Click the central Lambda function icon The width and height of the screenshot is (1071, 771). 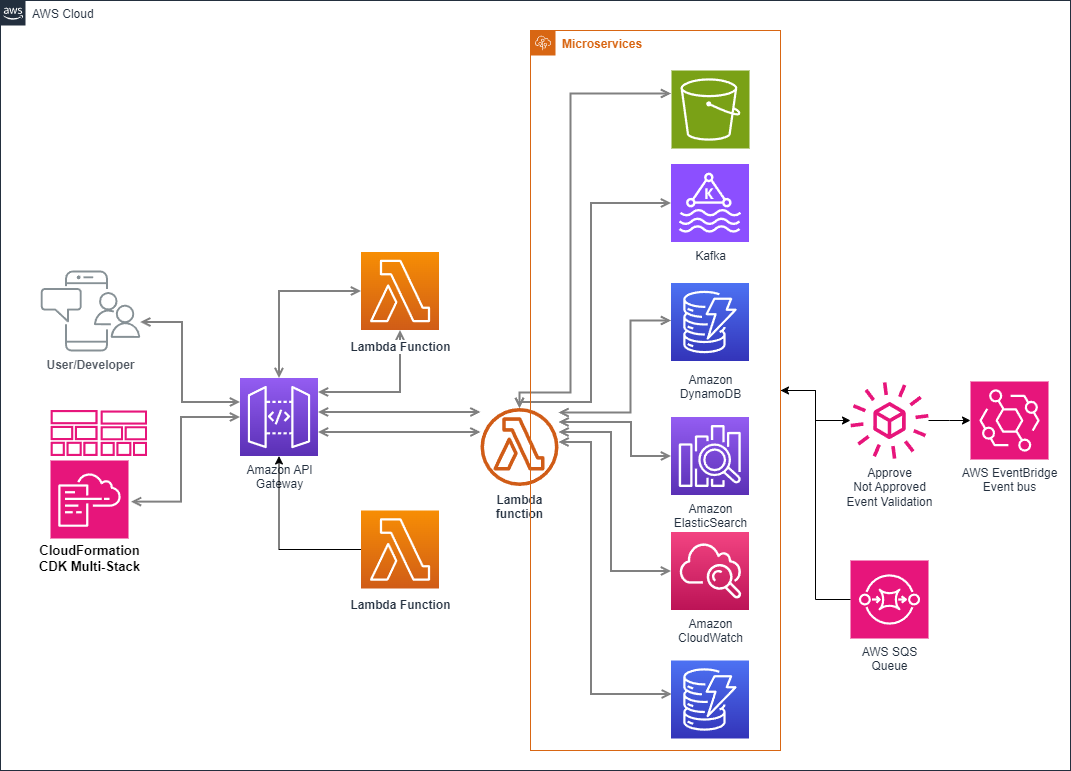pyautogui.click(x=519, y=447)
